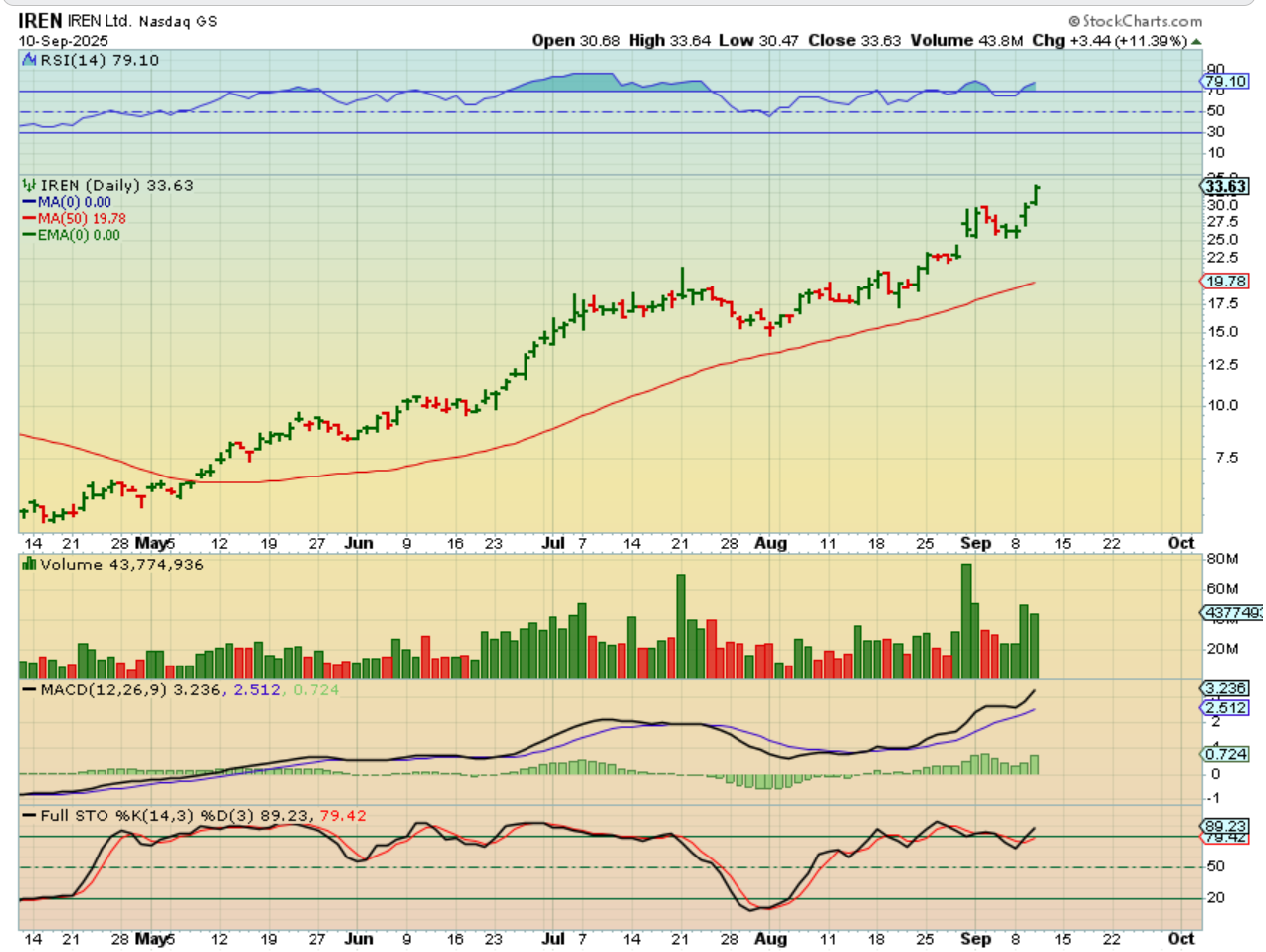Click the IREN (Daily) 33.63 legend label
This screenshot has width=1266, height=952.
click(116, 185)
